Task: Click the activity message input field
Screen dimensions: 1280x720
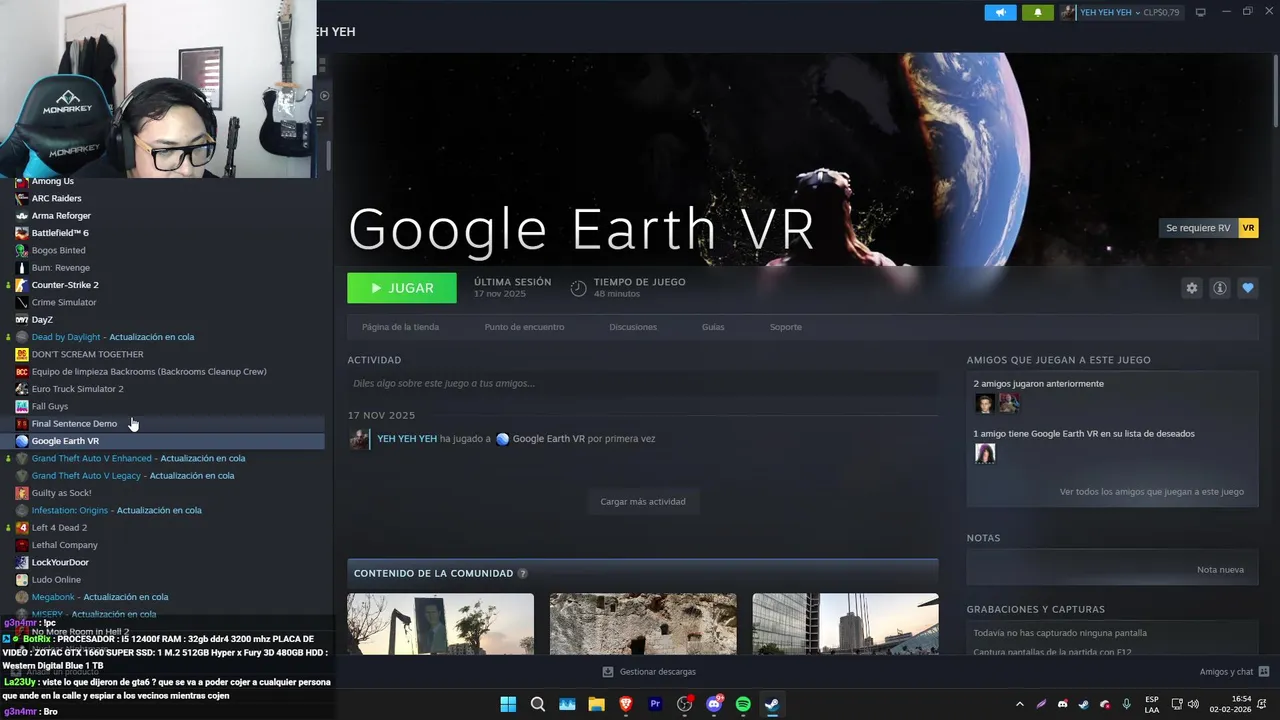Action: (x=643, y=383)
